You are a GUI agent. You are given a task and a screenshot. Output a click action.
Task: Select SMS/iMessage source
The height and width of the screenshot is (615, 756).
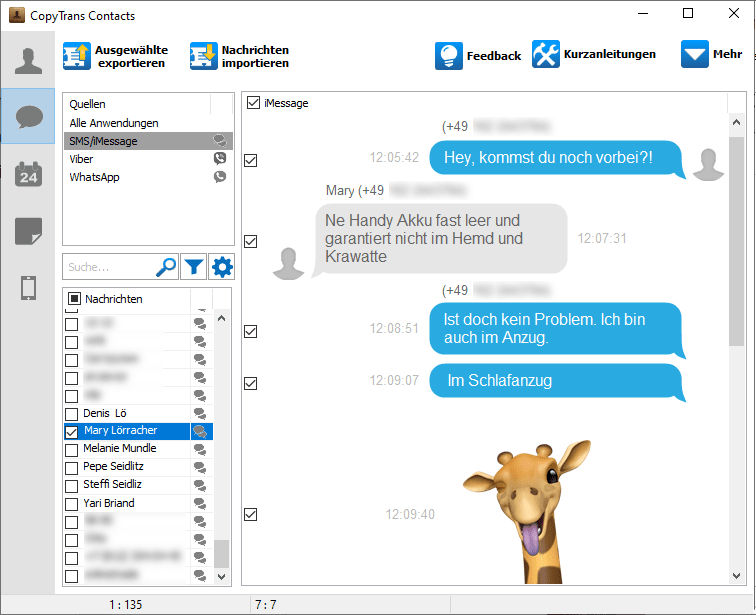(x=148, y=141)
